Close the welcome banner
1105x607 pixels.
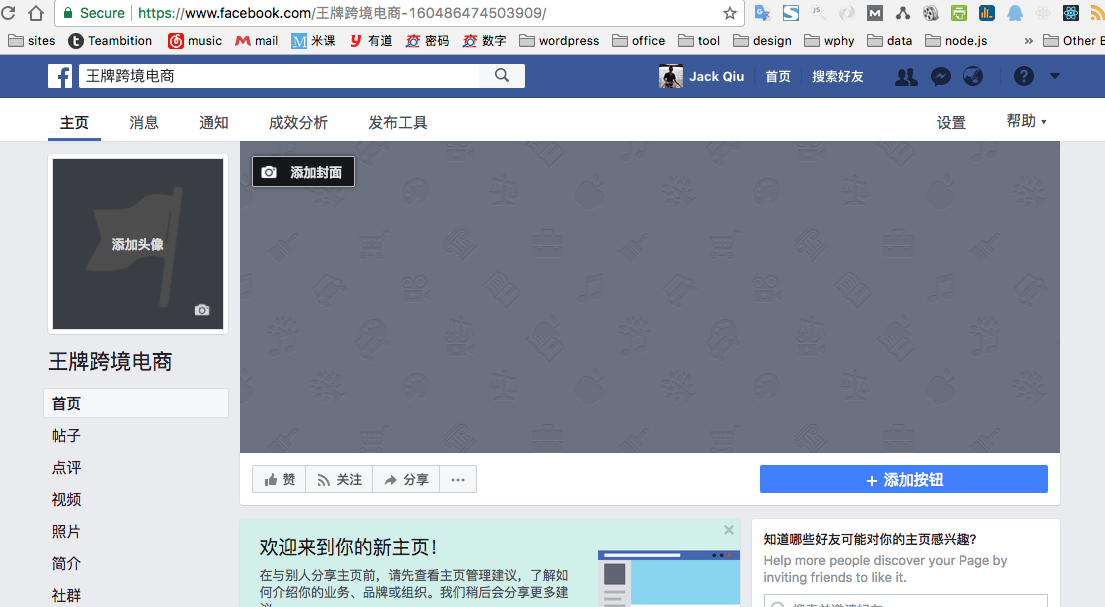click(729, 530)
